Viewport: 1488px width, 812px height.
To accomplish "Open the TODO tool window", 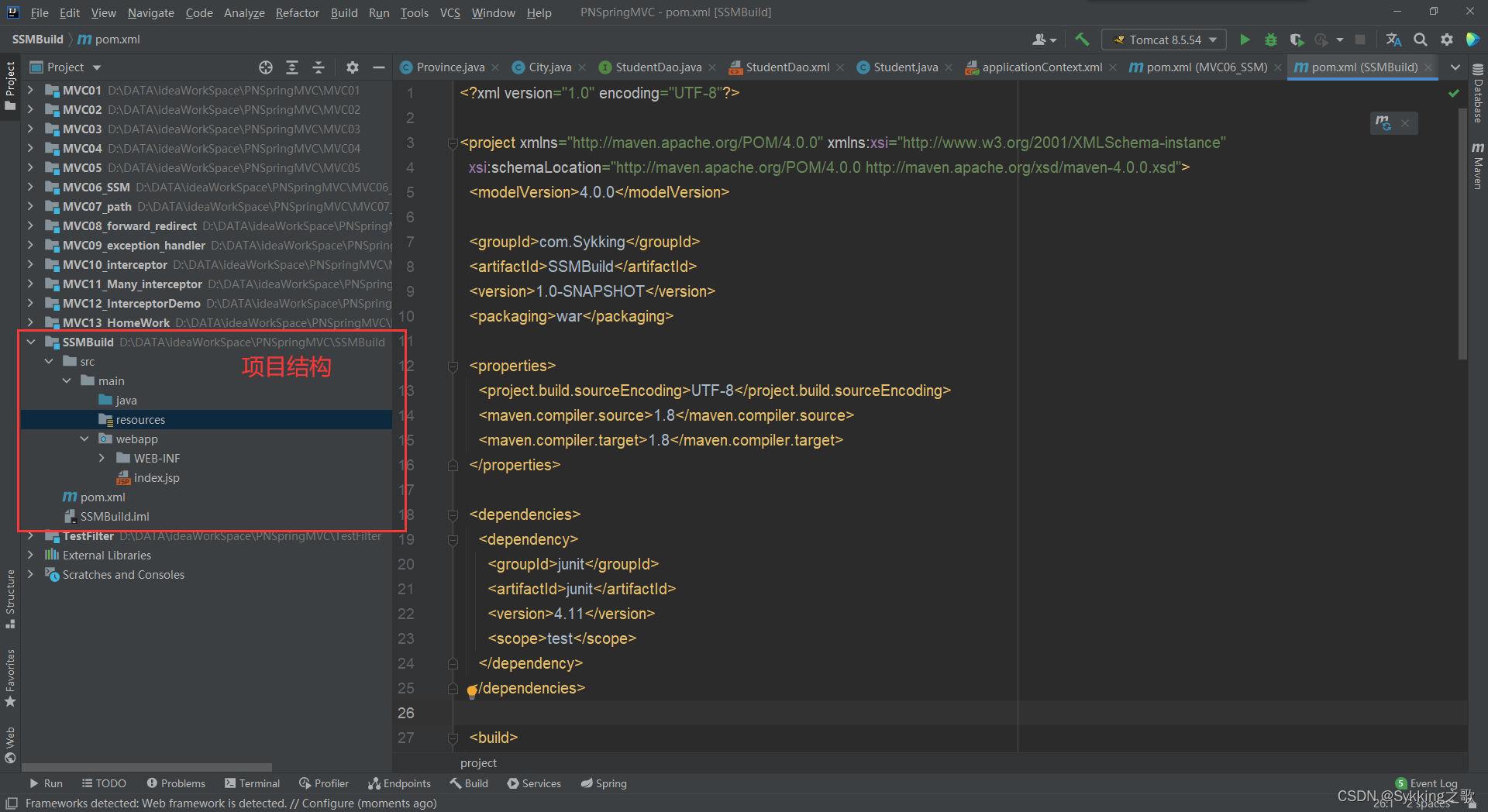I will pyautogui.click(x=104, y=783).
